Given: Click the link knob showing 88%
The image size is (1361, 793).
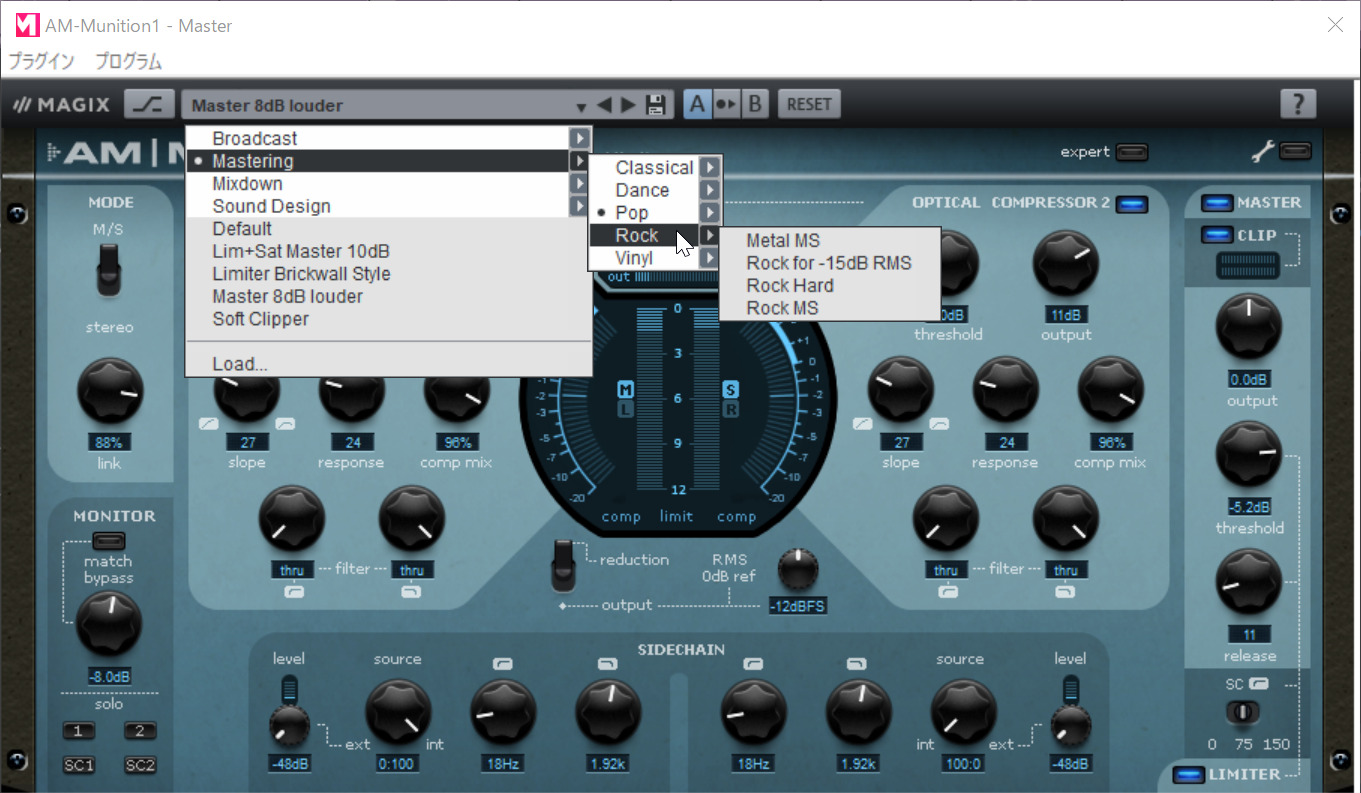Looking at the screenshot, I should tap(110, 392).
